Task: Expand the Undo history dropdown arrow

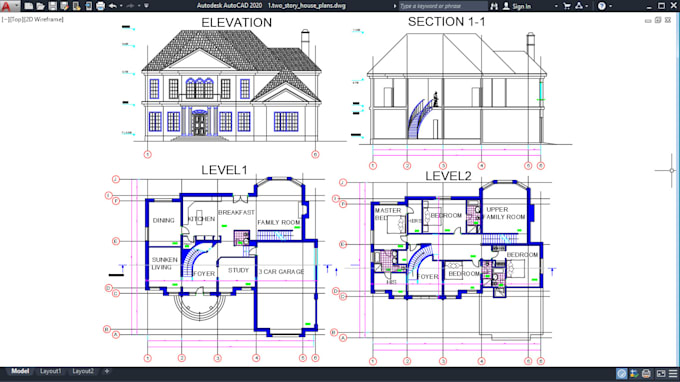Action: 121,6
